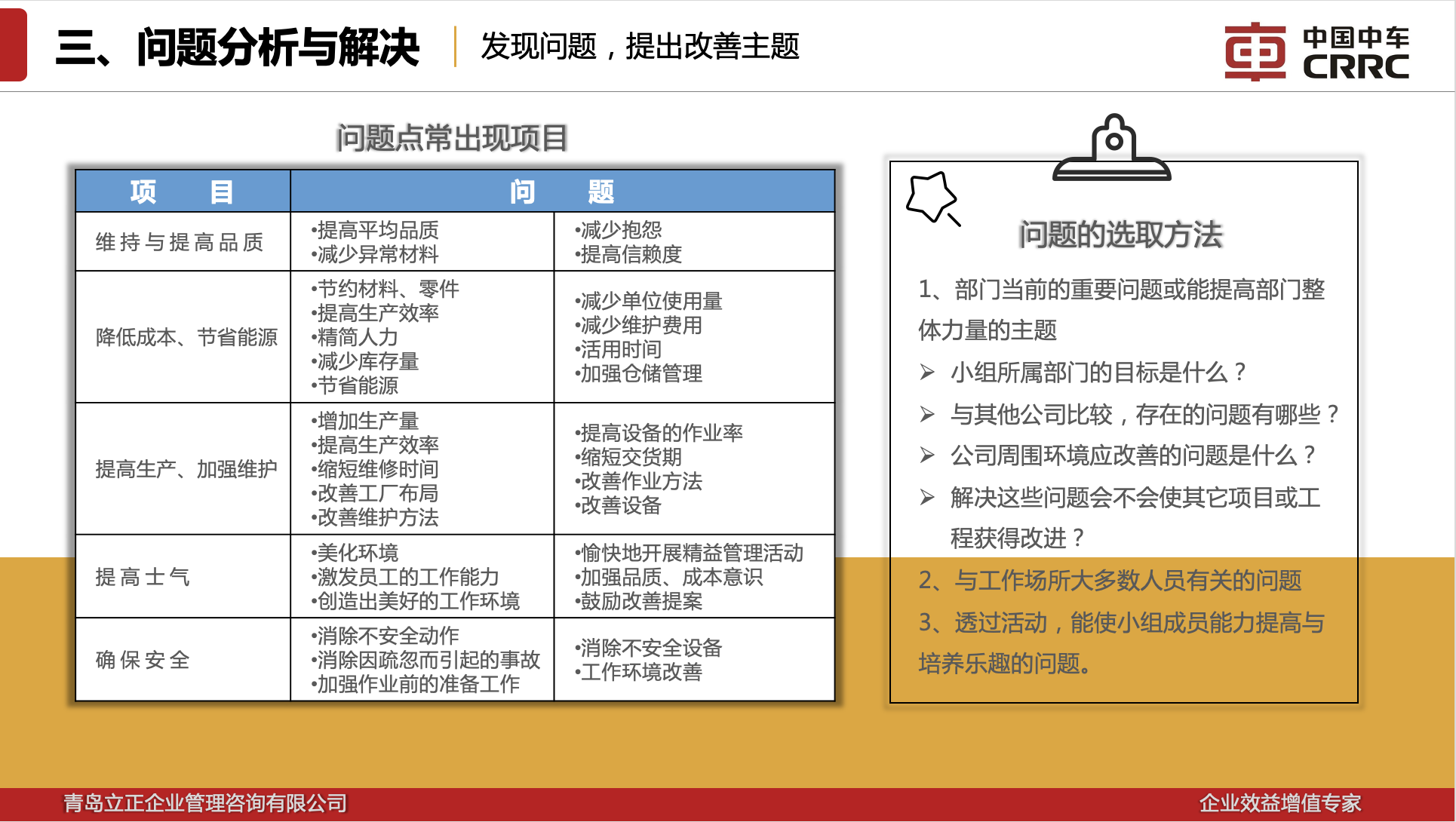Click the 确保安全 row label
Screen dimensions: 1456x822
coord(143,660)
